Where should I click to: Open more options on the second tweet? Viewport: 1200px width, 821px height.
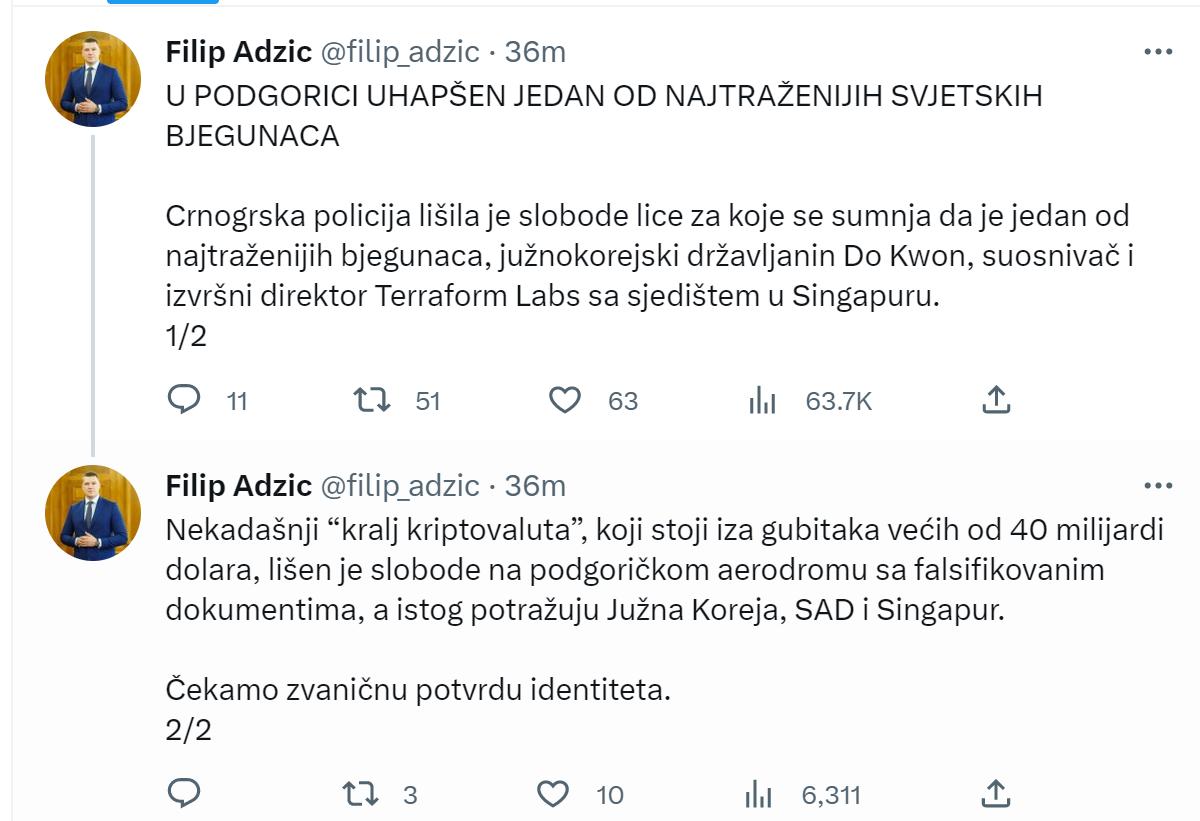pyautogui.click(x=1157, y=486)
